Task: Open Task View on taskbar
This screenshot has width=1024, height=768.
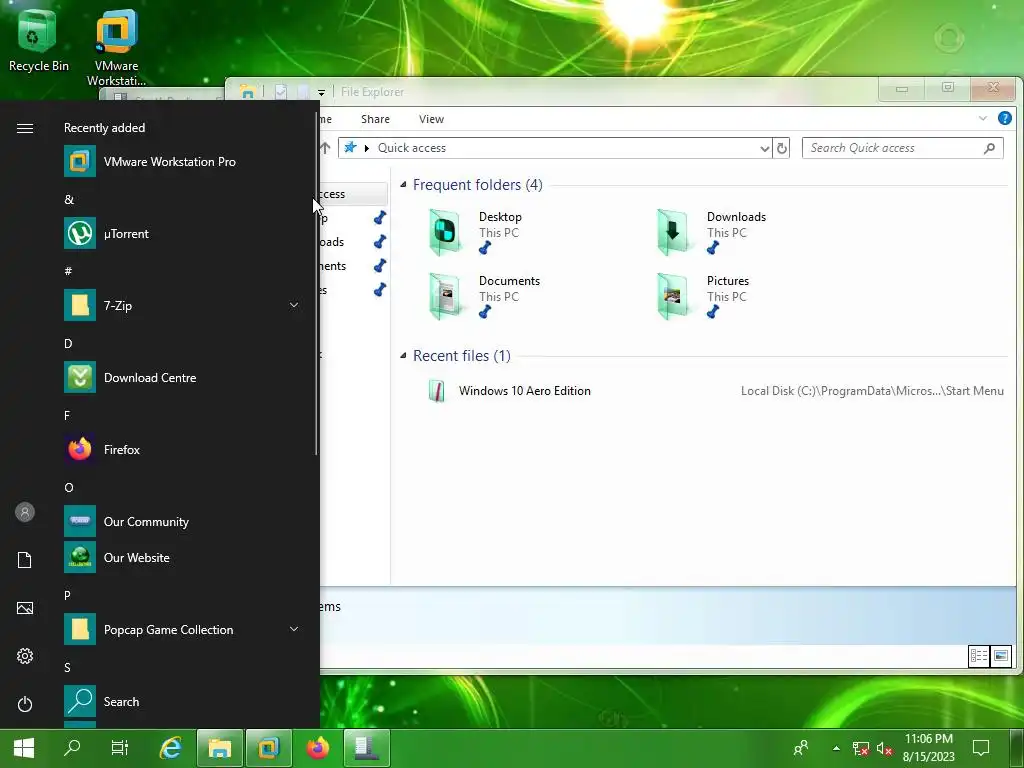Action: [120, 748]
